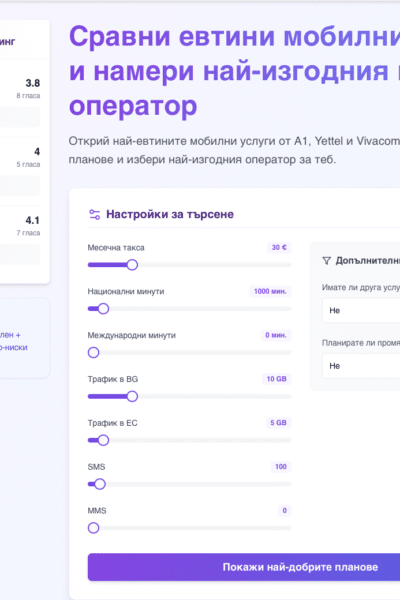This screenshot has height=600, width=400.
Task: Adjust the SMS slider handle
Action: click(x=100, y=484)
